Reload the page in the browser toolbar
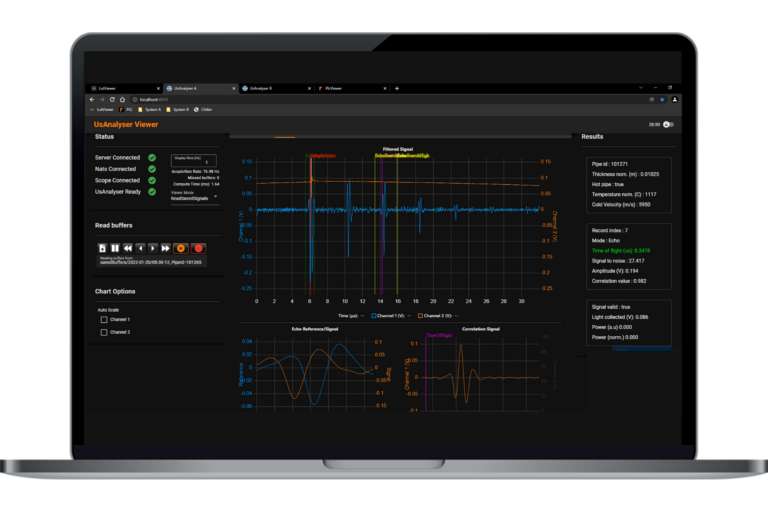Screen dimensions: 768x512 point(112,99)
